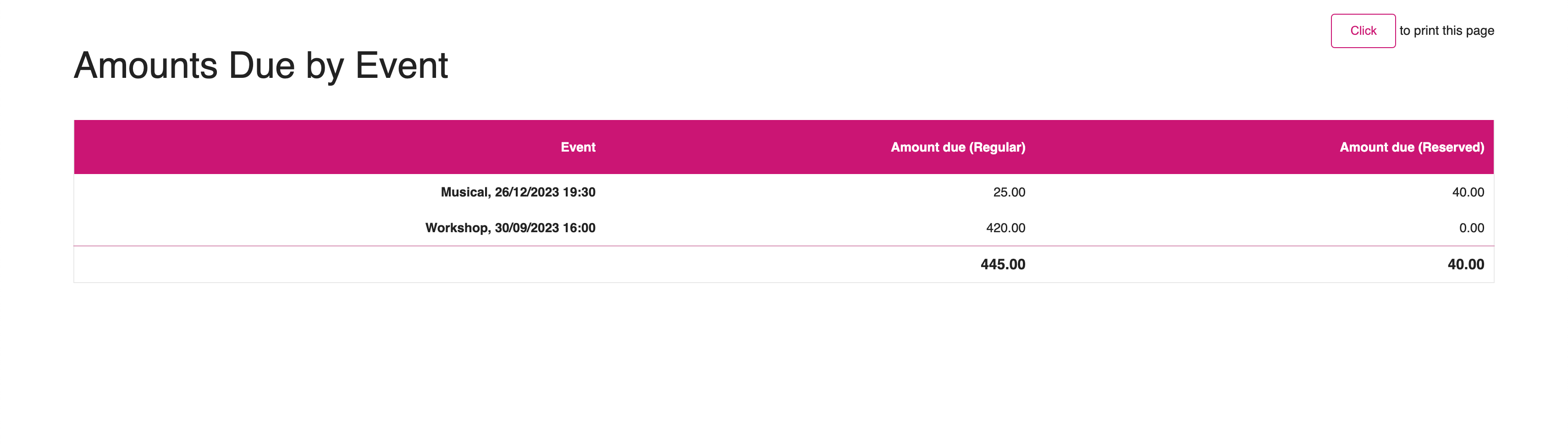Click the border of the print button
The image size is (1568, 447).
pos(1364,15)
